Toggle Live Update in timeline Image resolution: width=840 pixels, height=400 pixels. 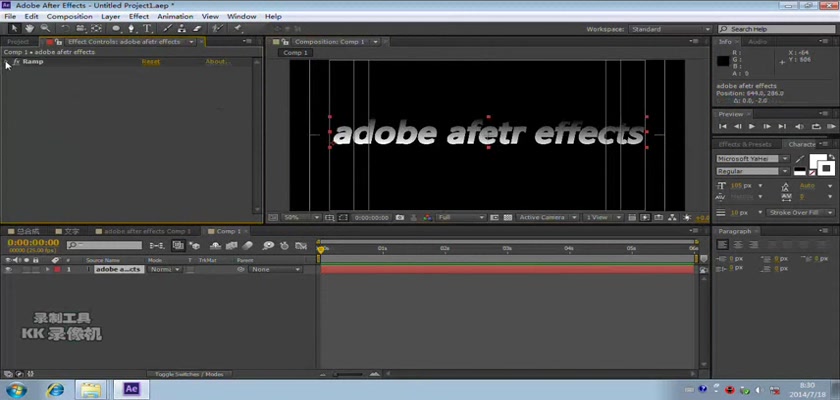click(178, 246)
